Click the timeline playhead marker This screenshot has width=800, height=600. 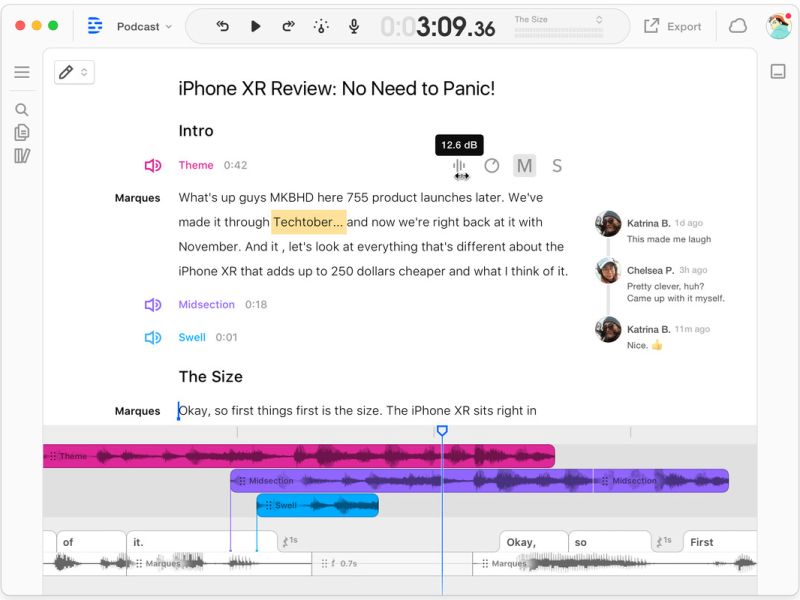442,431
